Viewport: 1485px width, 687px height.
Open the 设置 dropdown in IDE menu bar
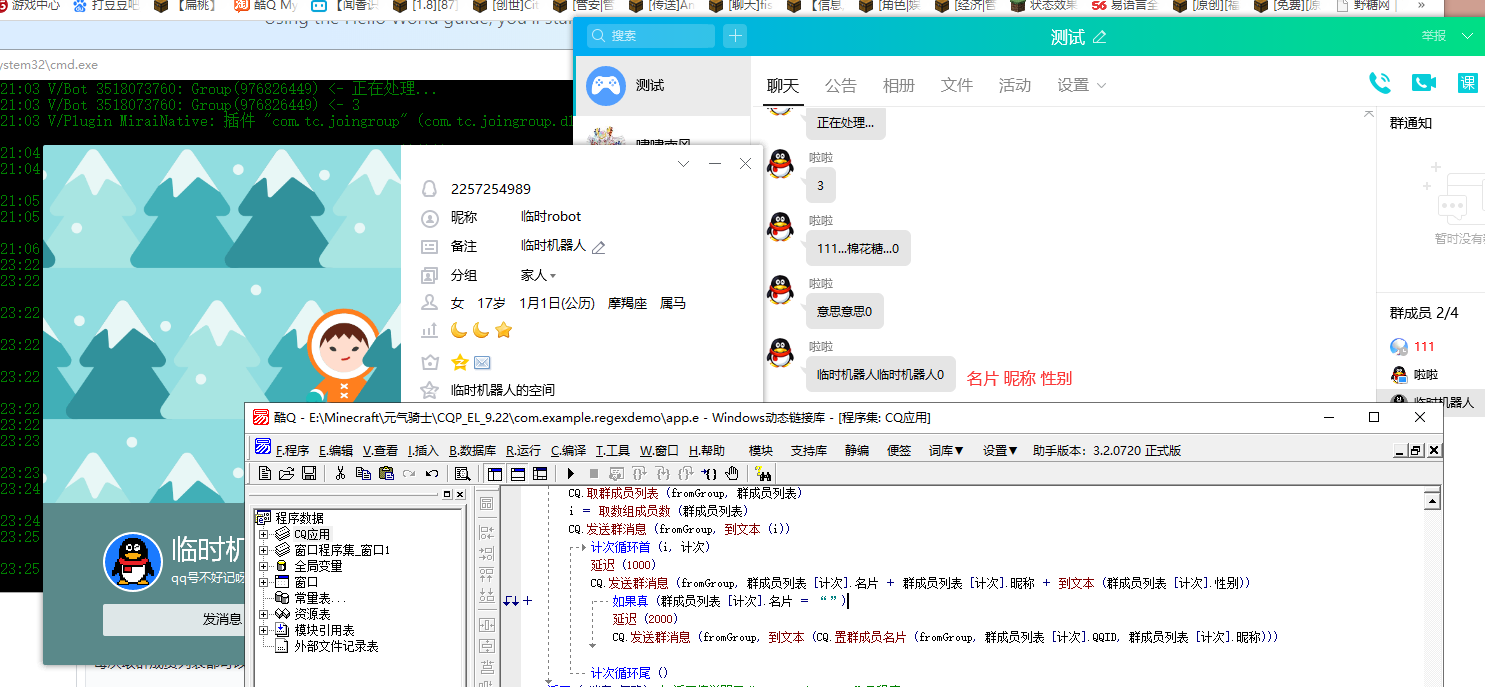(x=1000, y=450)
